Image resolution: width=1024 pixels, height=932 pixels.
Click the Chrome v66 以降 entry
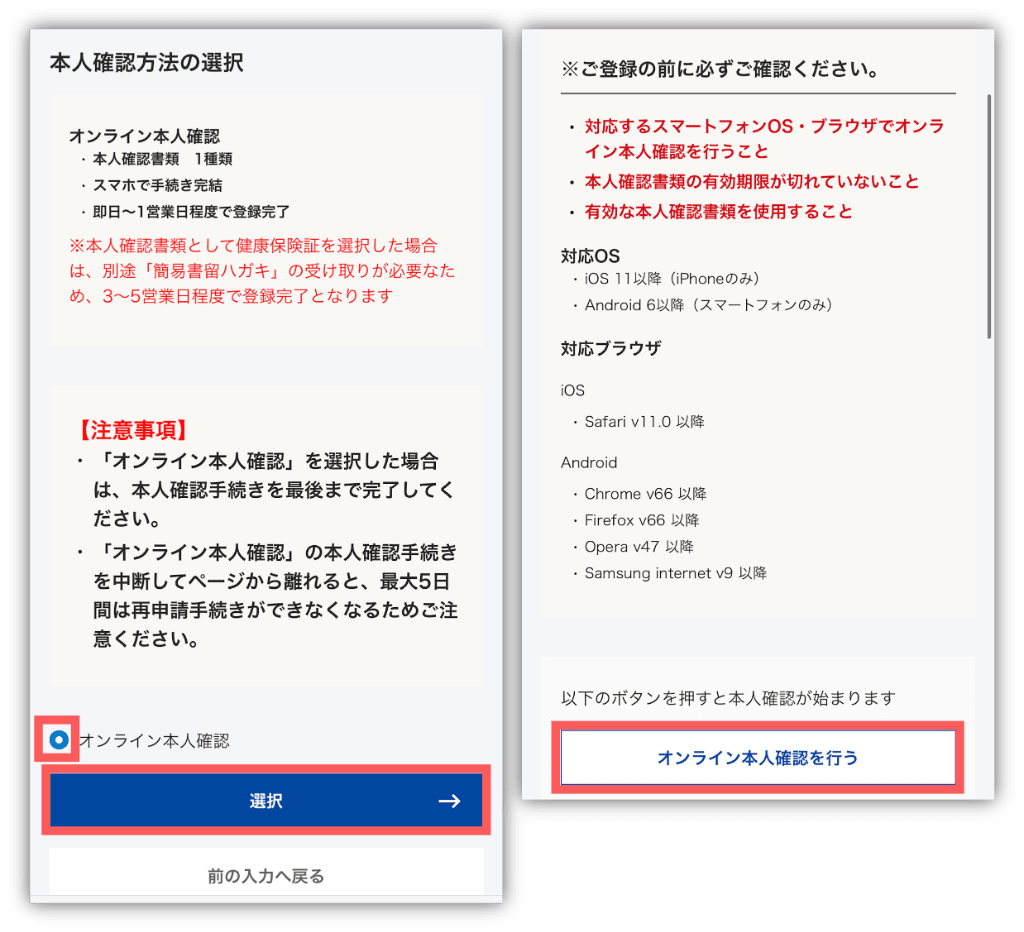(x=645, y=494)
